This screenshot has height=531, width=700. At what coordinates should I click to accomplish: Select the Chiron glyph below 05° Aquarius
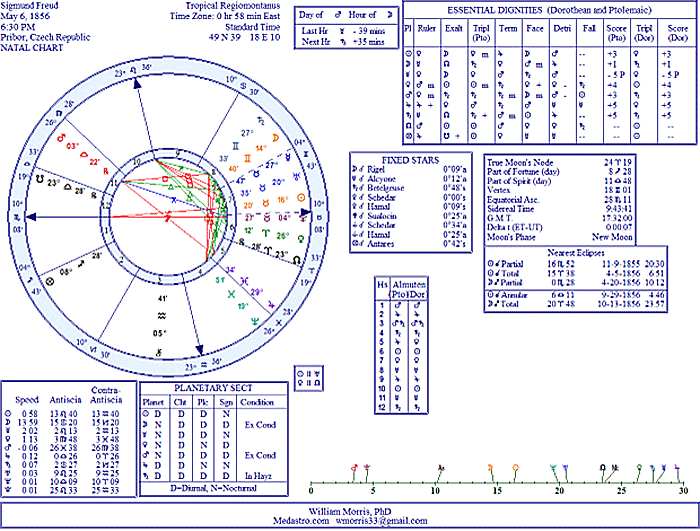(158, 353)
